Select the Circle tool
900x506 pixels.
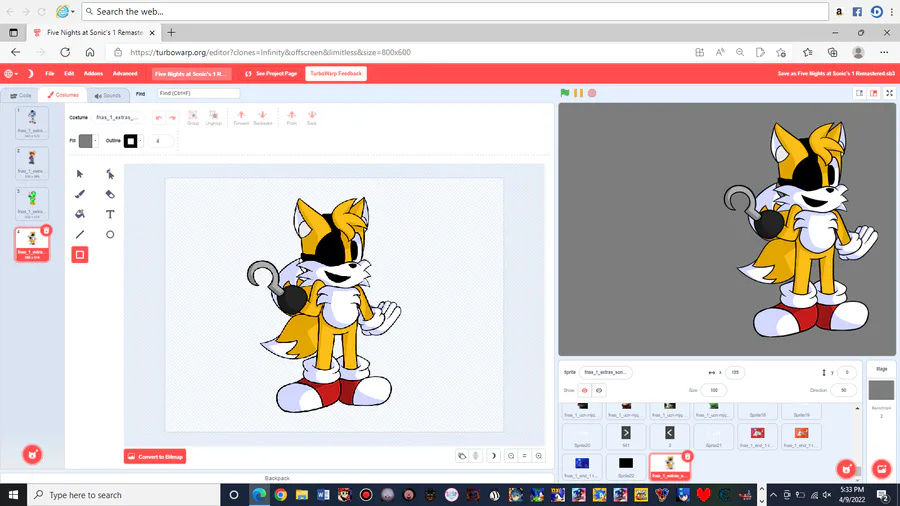pos(110,234)
